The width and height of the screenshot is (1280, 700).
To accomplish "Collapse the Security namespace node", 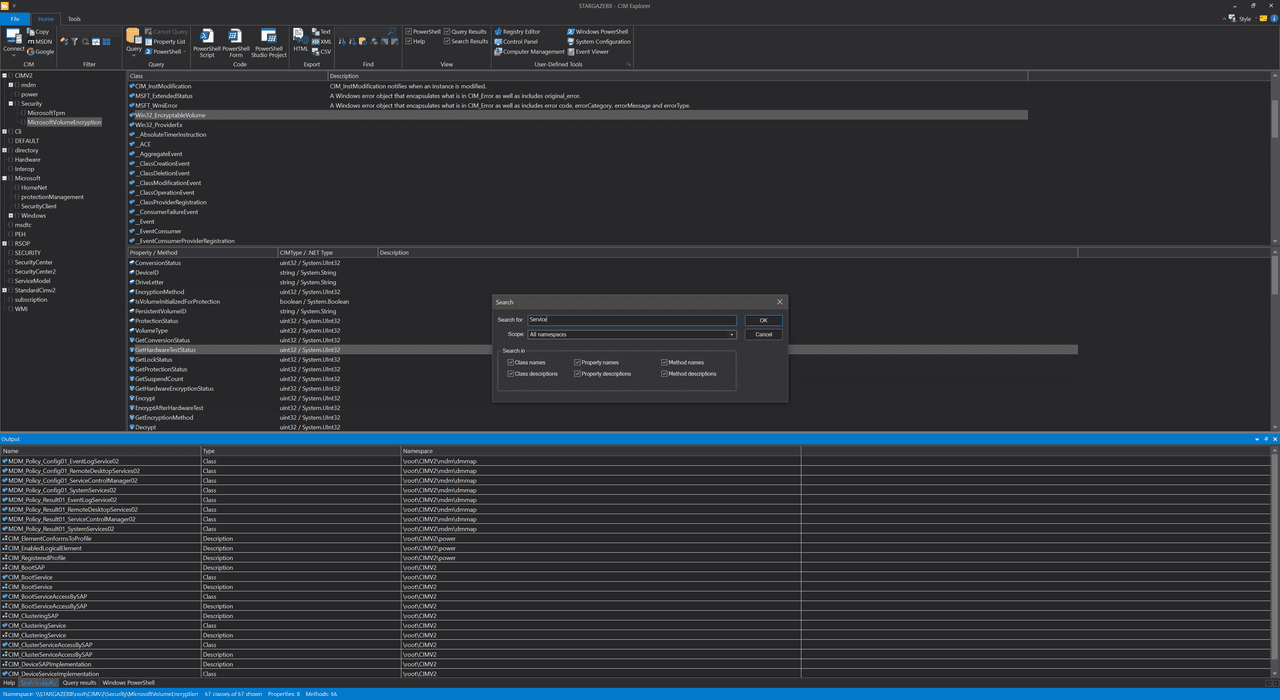I will [x=12, y=104].
